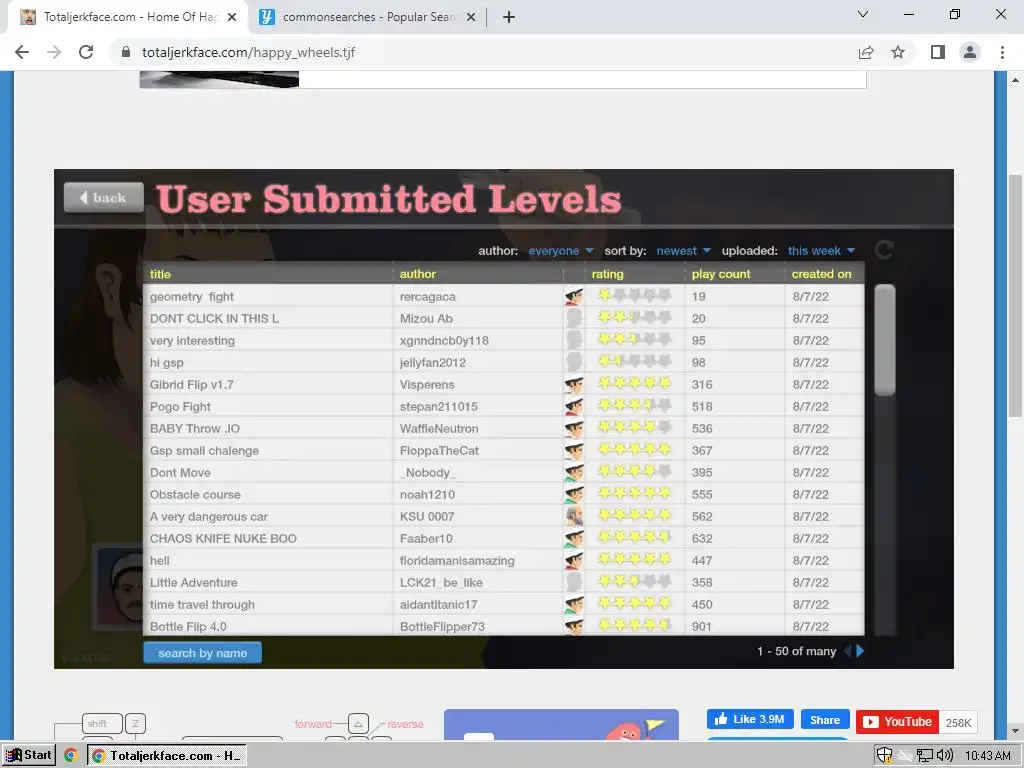Viewport: 1024px width, 768px height.
Task: Select the Bottle Flip 4.0 level
Action: coord(504,626)
